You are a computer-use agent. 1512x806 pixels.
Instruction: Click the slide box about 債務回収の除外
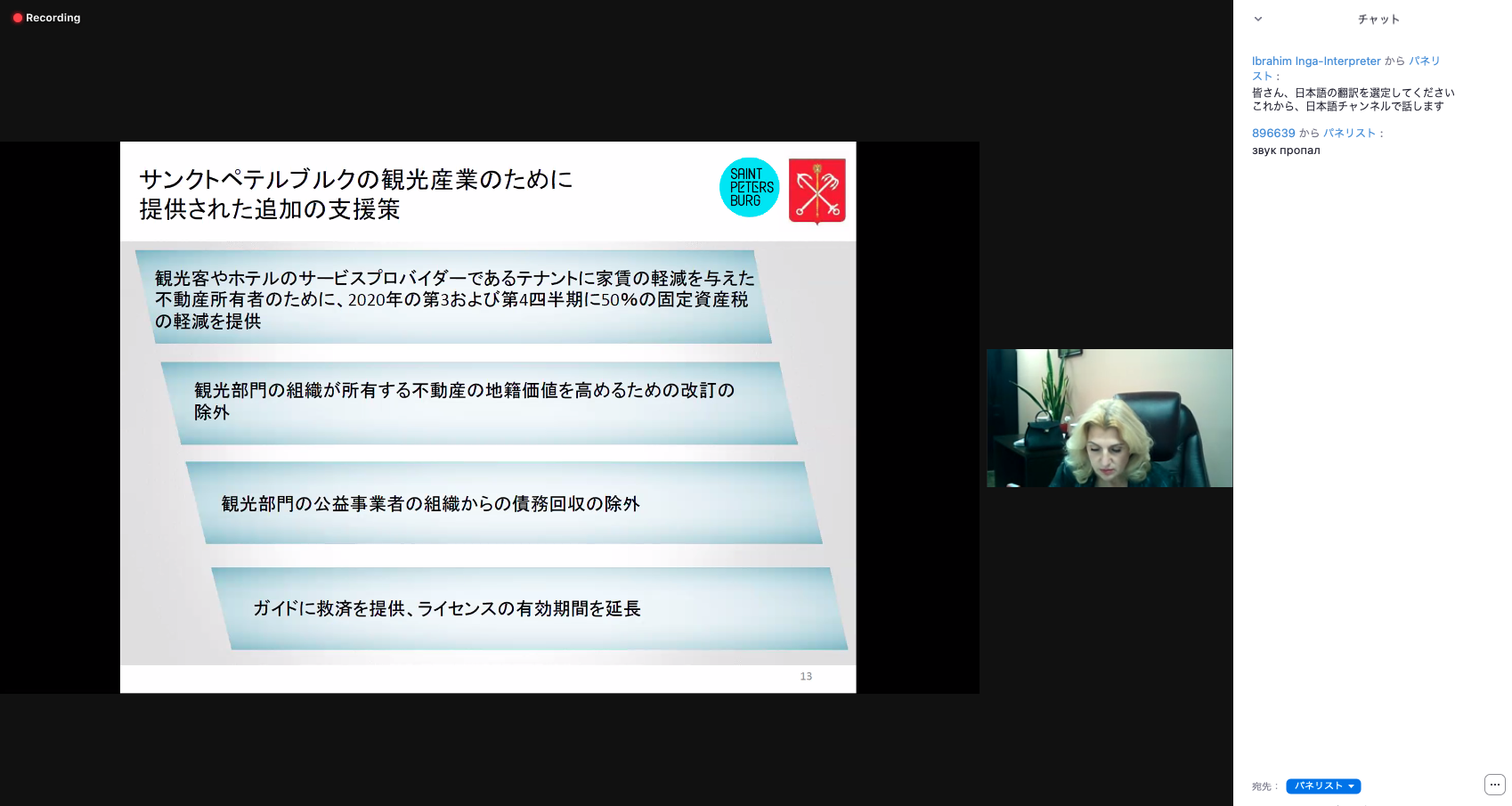tap(503, 503)
